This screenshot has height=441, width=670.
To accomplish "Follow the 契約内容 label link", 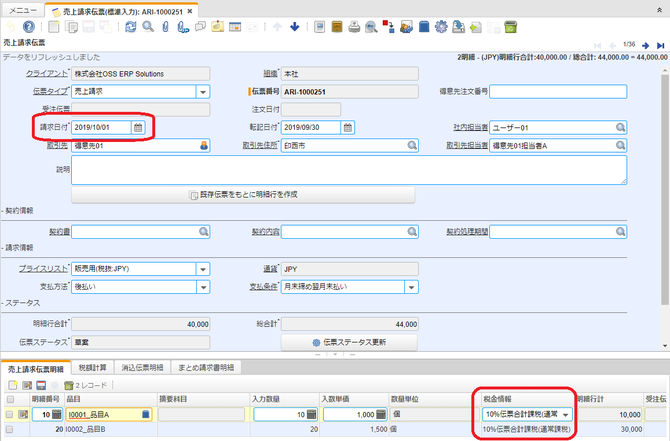I will [265, 232].
